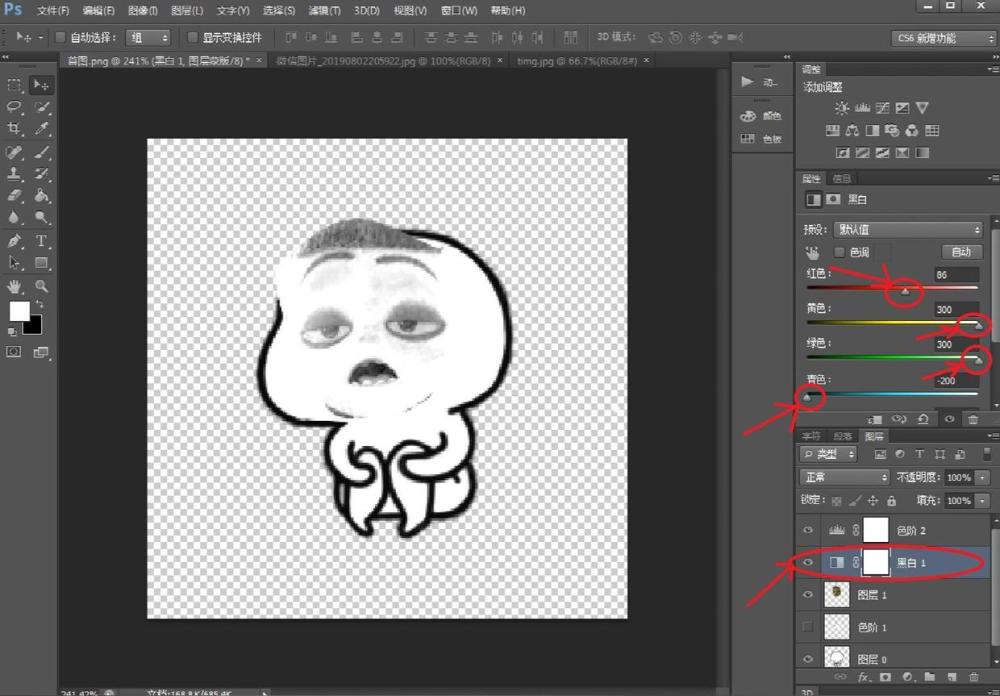Viewport: 1000px width, 696px height.
Task: Click the on-image adjustment hand icon
Action: [x=812, y=252]
